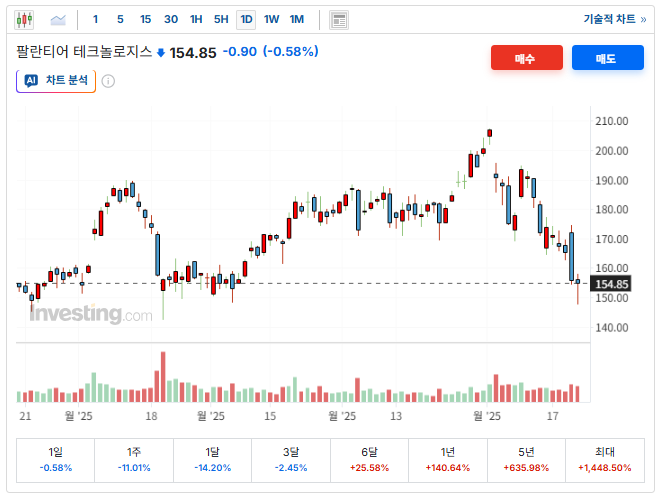The width and height of the screenshot is (657, 496).
Task: Click the AI badge in 차트 분석
Action: tap(31, 80)
